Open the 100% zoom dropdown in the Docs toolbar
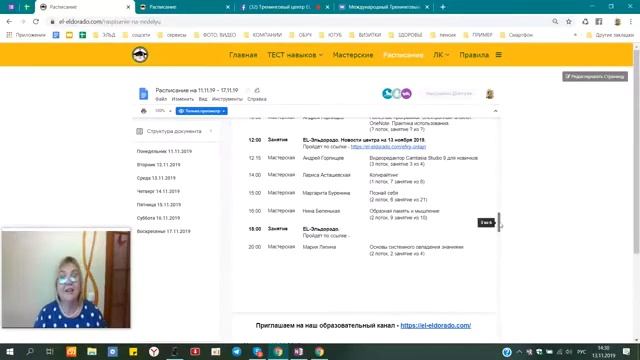 coord(163,111)
